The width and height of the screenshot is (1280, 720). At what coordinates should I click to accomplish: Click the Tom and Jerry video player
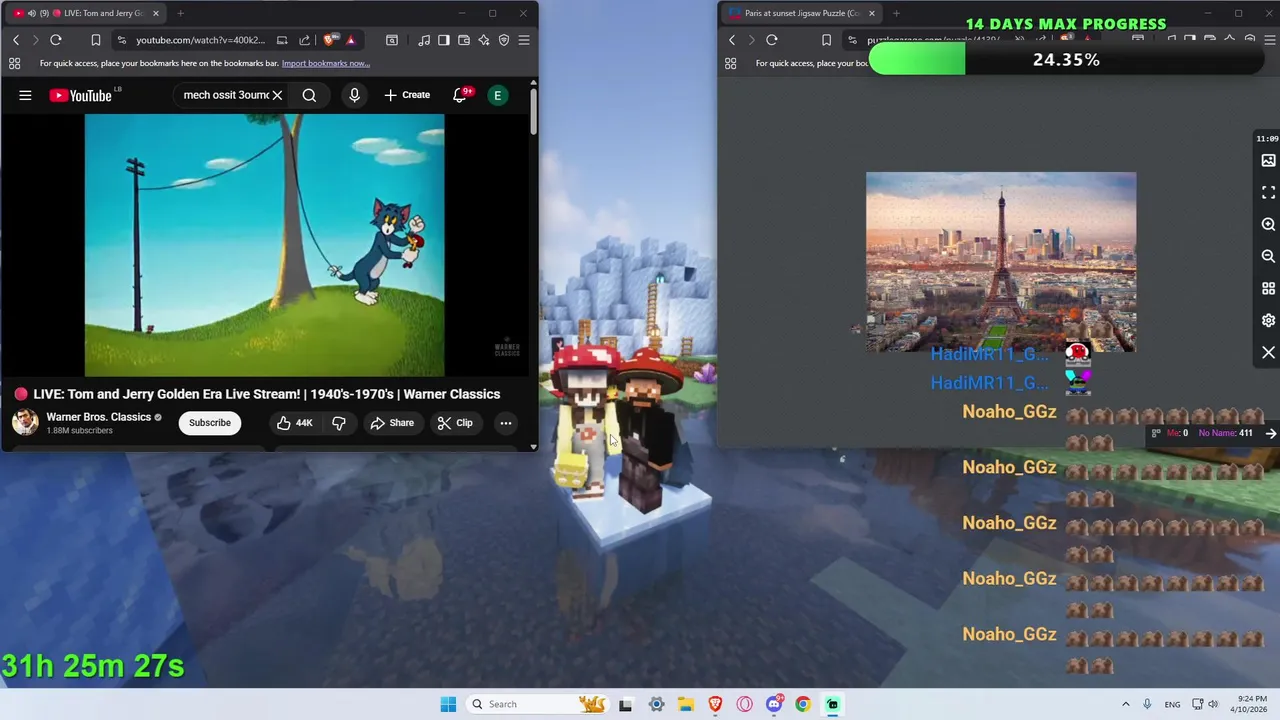pos(264,245)
